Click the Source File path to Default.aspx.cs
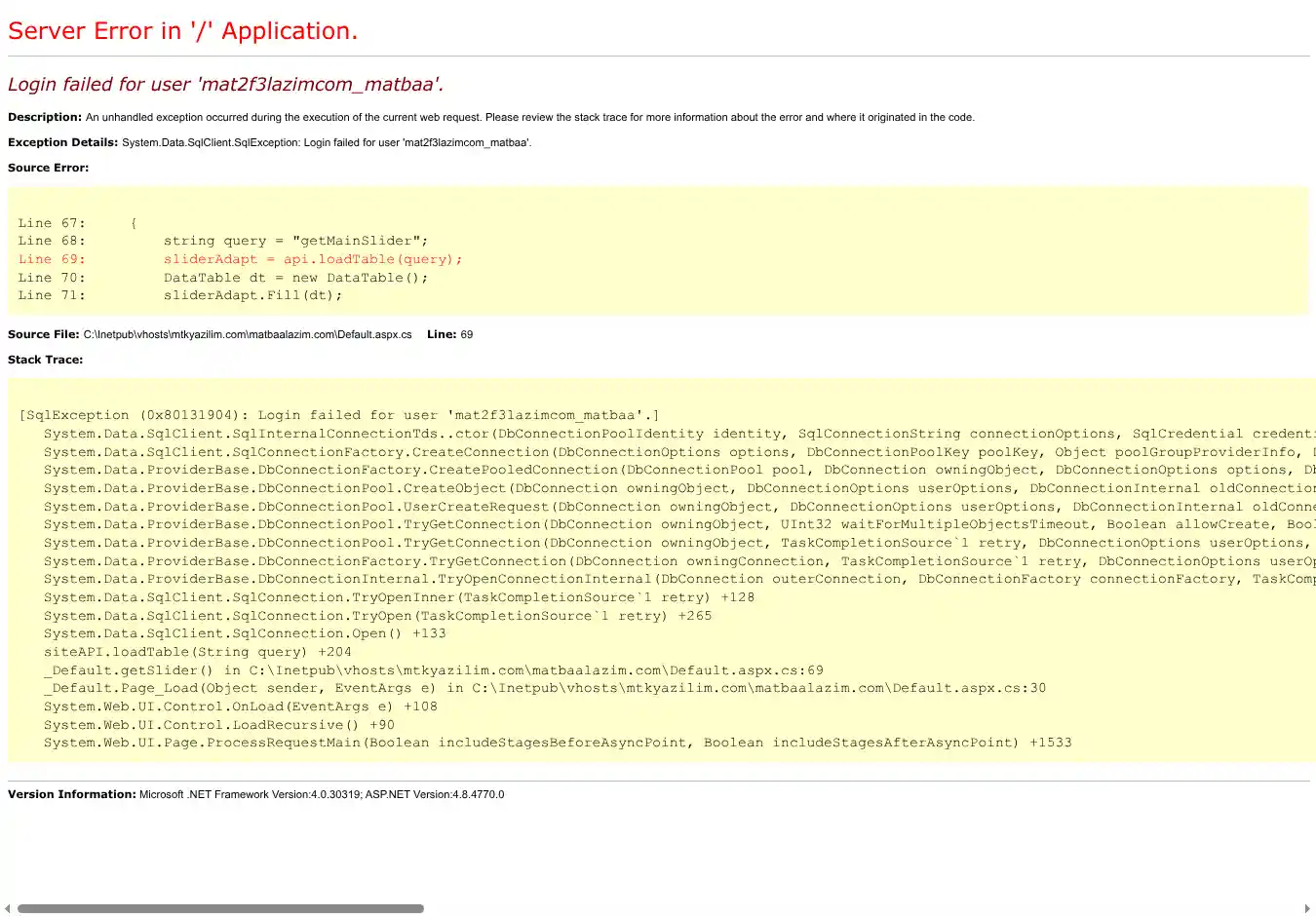This screenshot has width=1316, height=916. click(248, 334)
